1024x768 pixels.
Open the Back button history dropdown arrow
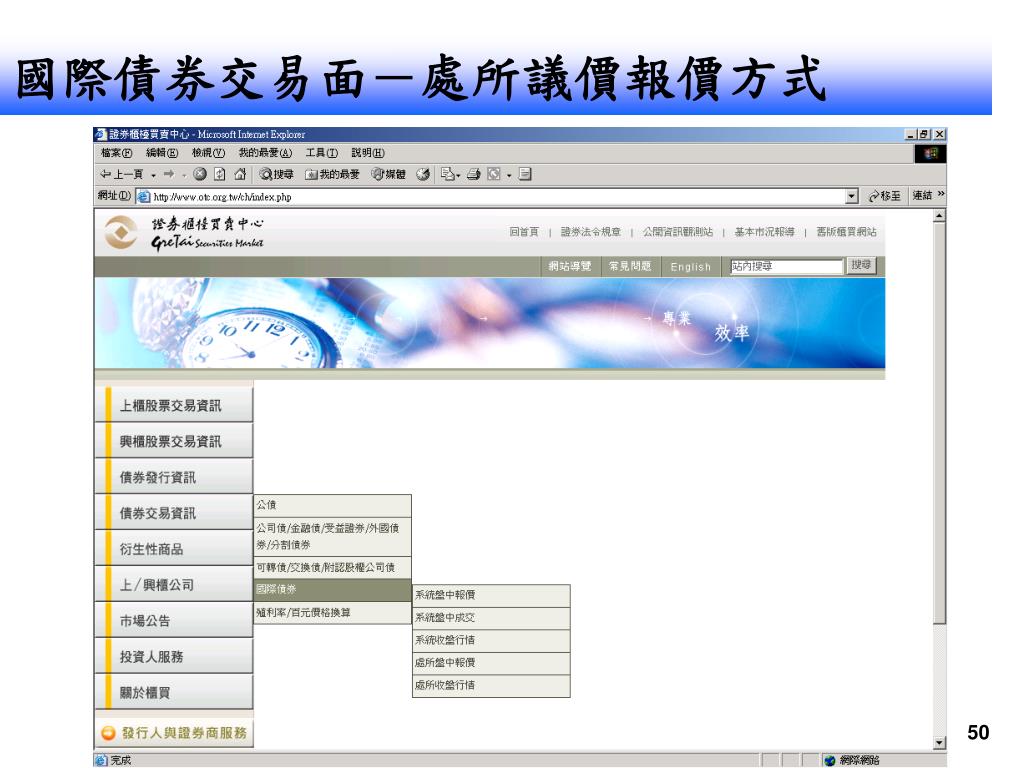153,175
